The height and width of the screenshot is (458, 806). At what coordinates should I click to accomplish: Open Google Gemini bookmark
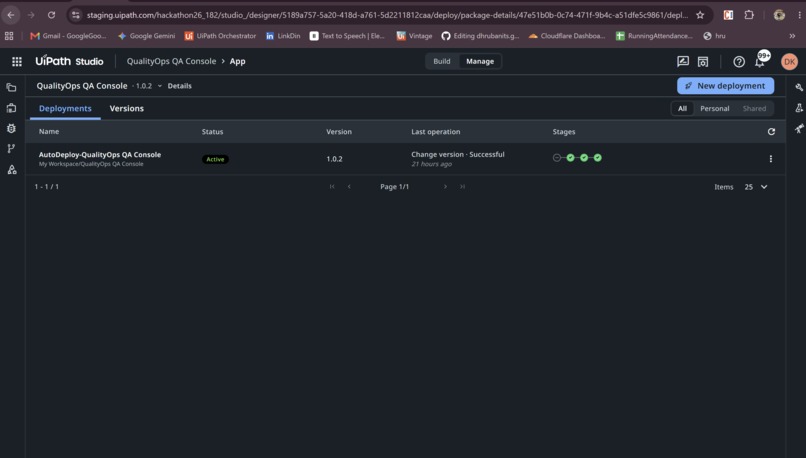click(146, 36)
